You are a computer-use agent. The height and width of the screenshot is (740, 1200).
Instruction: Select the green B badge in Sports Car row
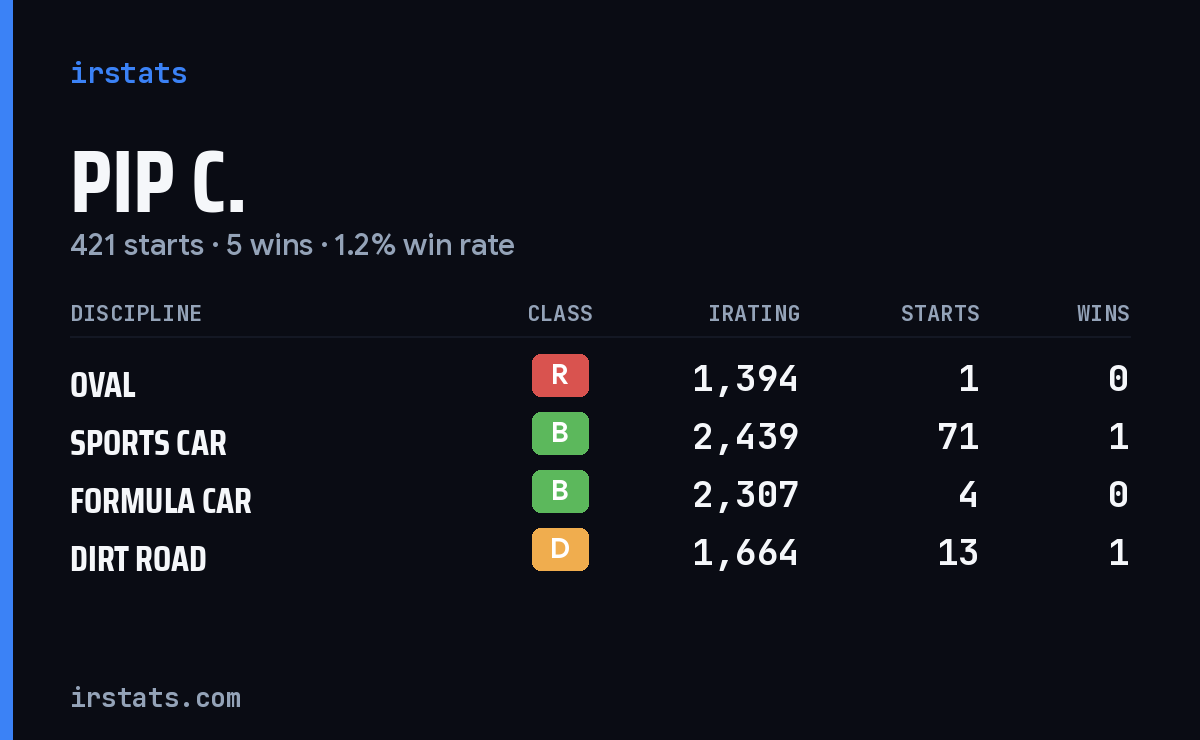560,433
